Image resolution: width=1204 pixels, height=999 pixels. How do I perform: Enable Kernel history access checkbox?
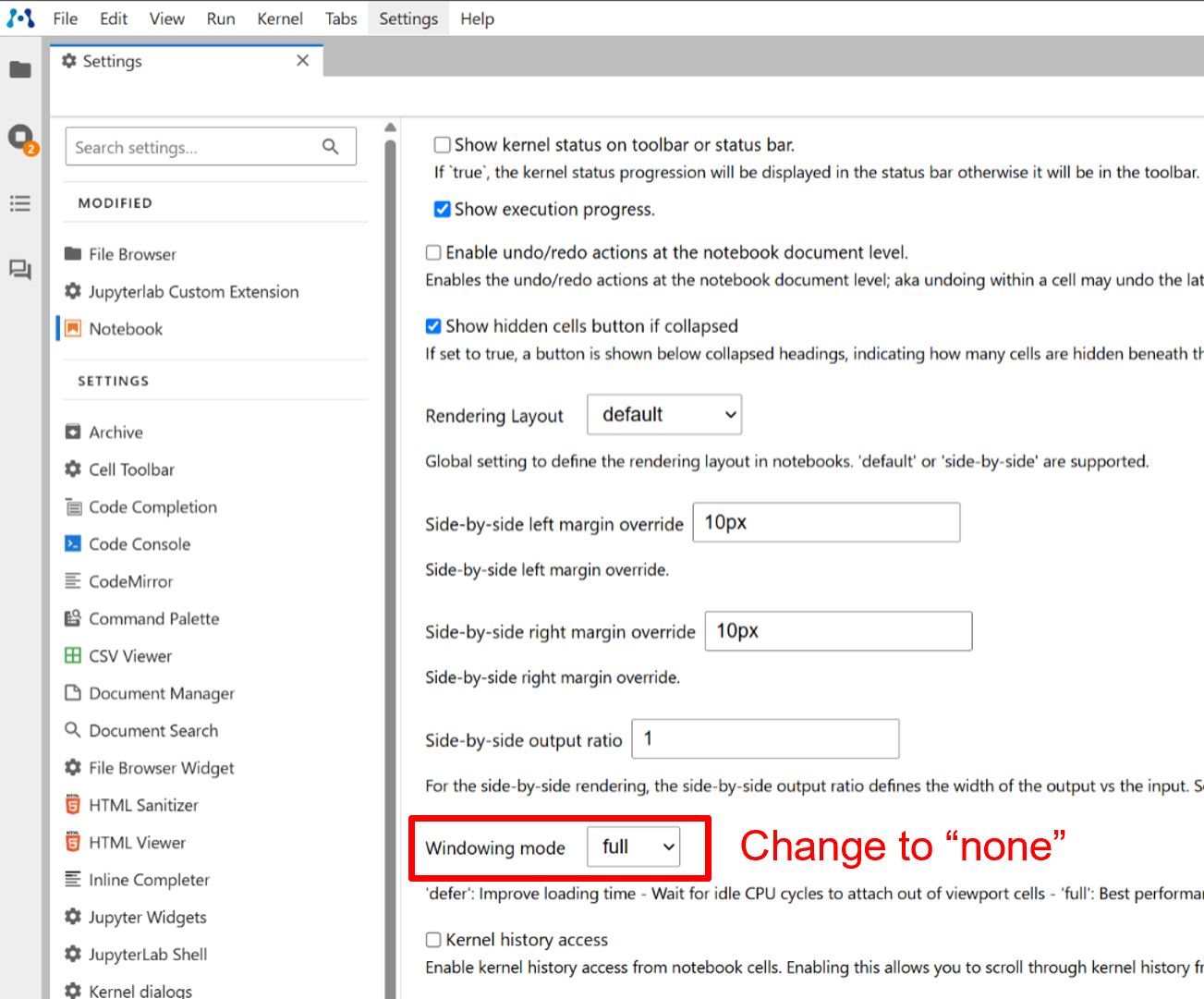click(x=433, y=940)
